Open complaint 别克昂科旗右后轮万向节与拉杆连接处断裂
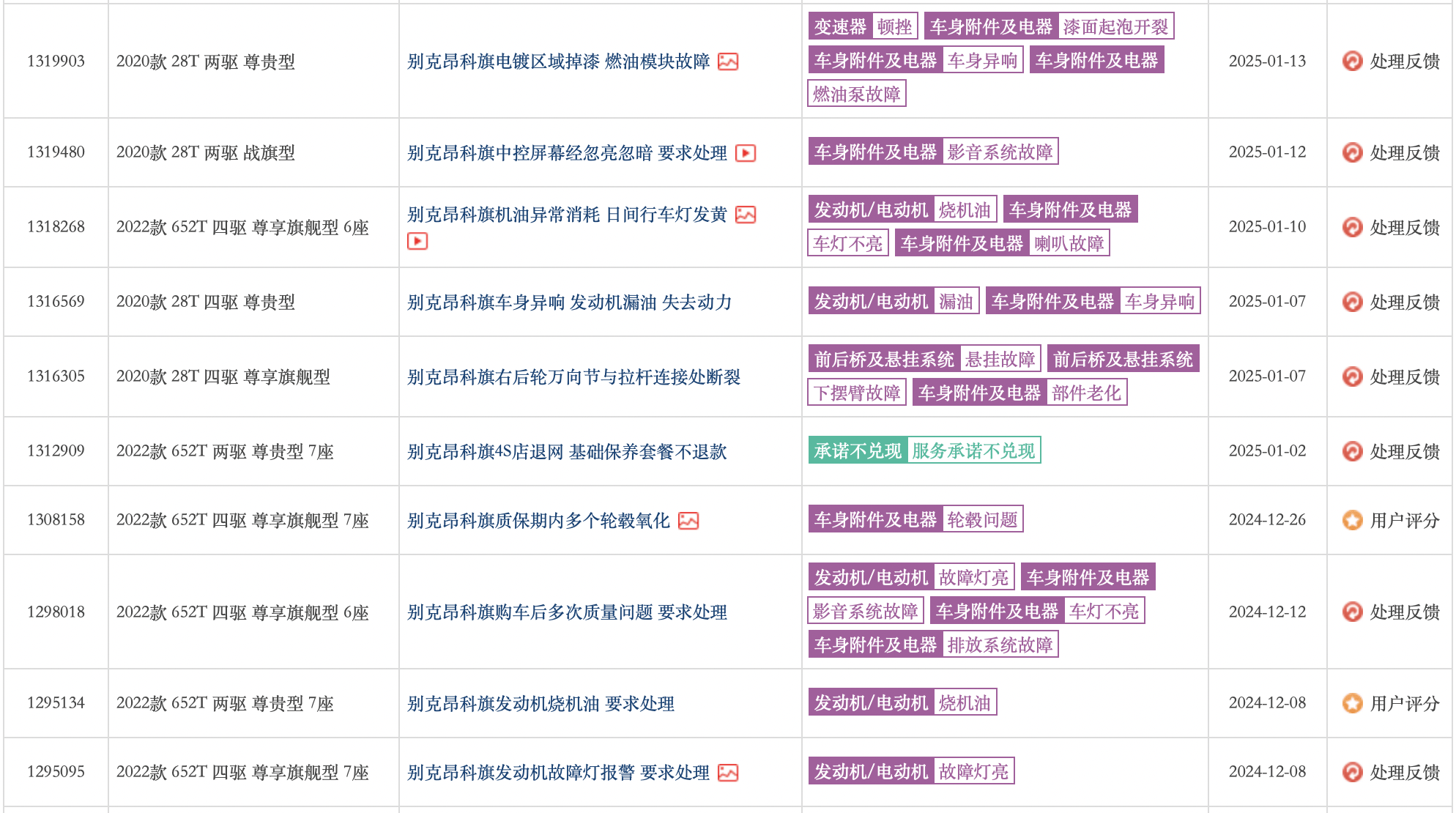1456x813 pixels. coord(573,377)
